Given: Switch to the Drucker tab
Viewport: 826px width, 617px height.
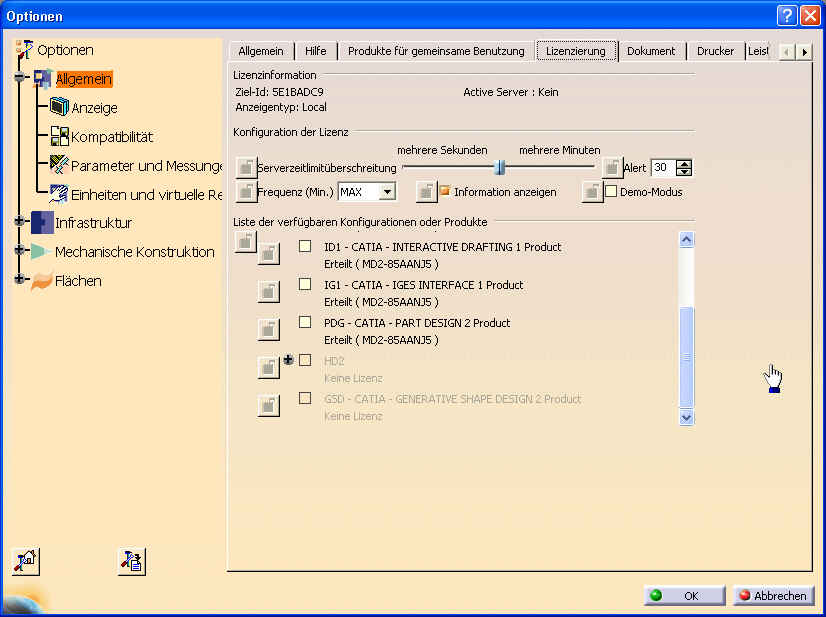Looking at the screenshot, I should pos(715,51).
